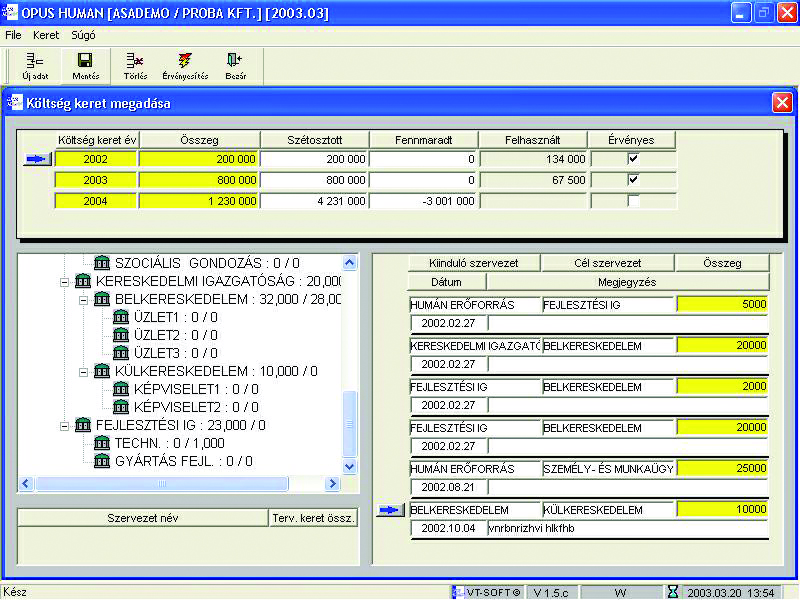
Task: Click the Szervezet név column header
Action: tap(143, 518)
